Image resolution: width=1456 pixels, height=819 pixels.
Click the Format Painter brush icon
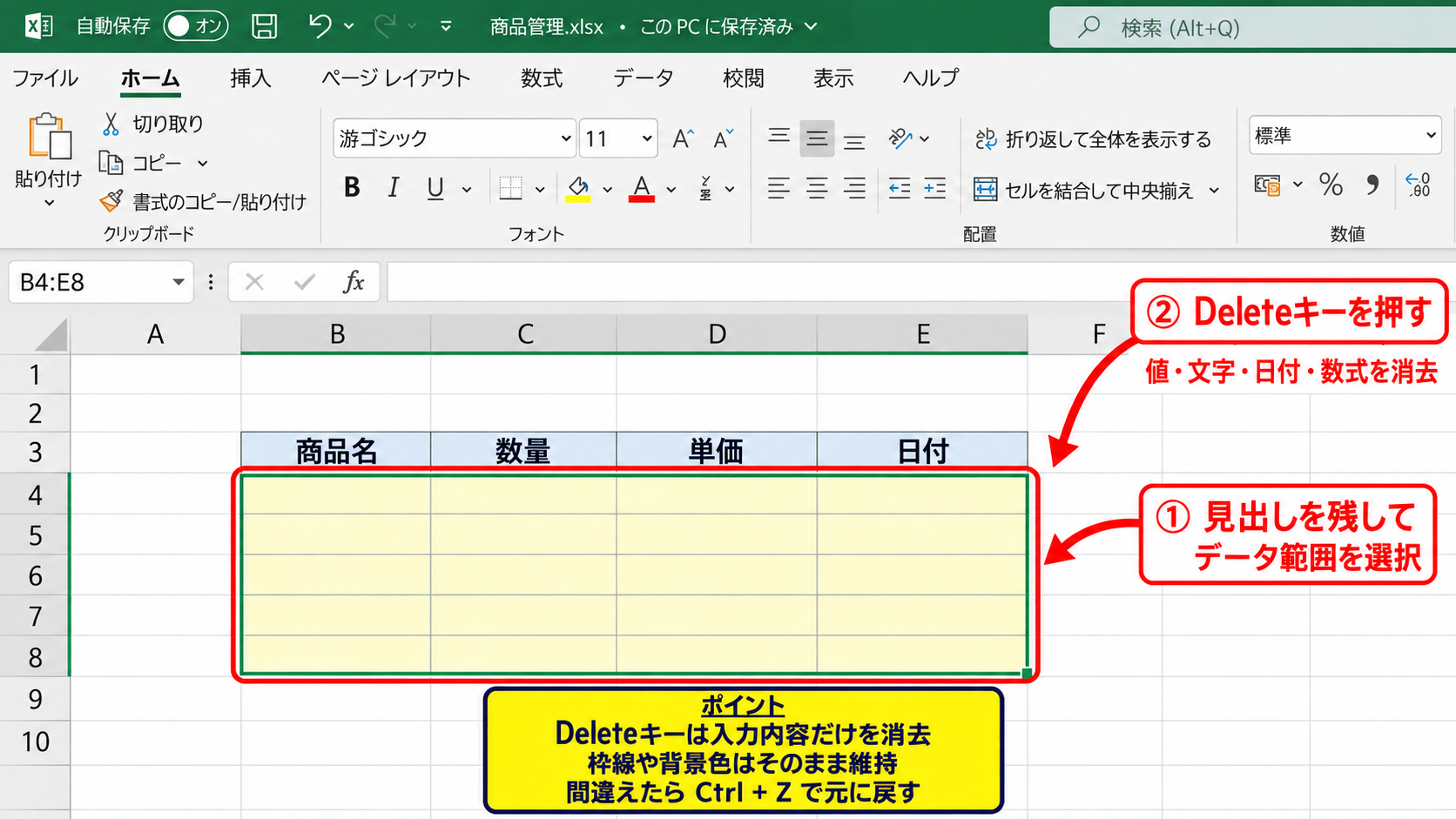(111, 202)
